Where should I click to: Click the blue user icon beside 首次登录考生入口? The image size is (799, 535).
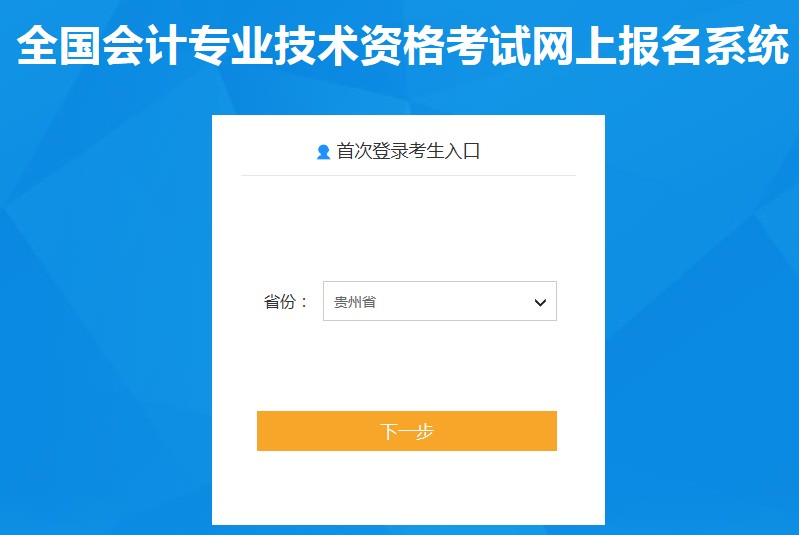click(x=323, y=152)
